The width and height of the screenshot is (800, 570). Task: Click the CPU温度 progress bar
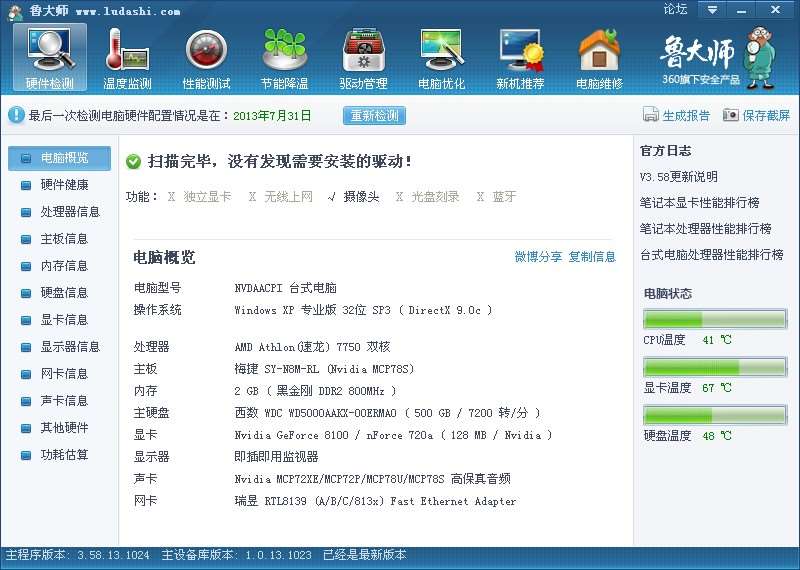click(x=715, y=319)
